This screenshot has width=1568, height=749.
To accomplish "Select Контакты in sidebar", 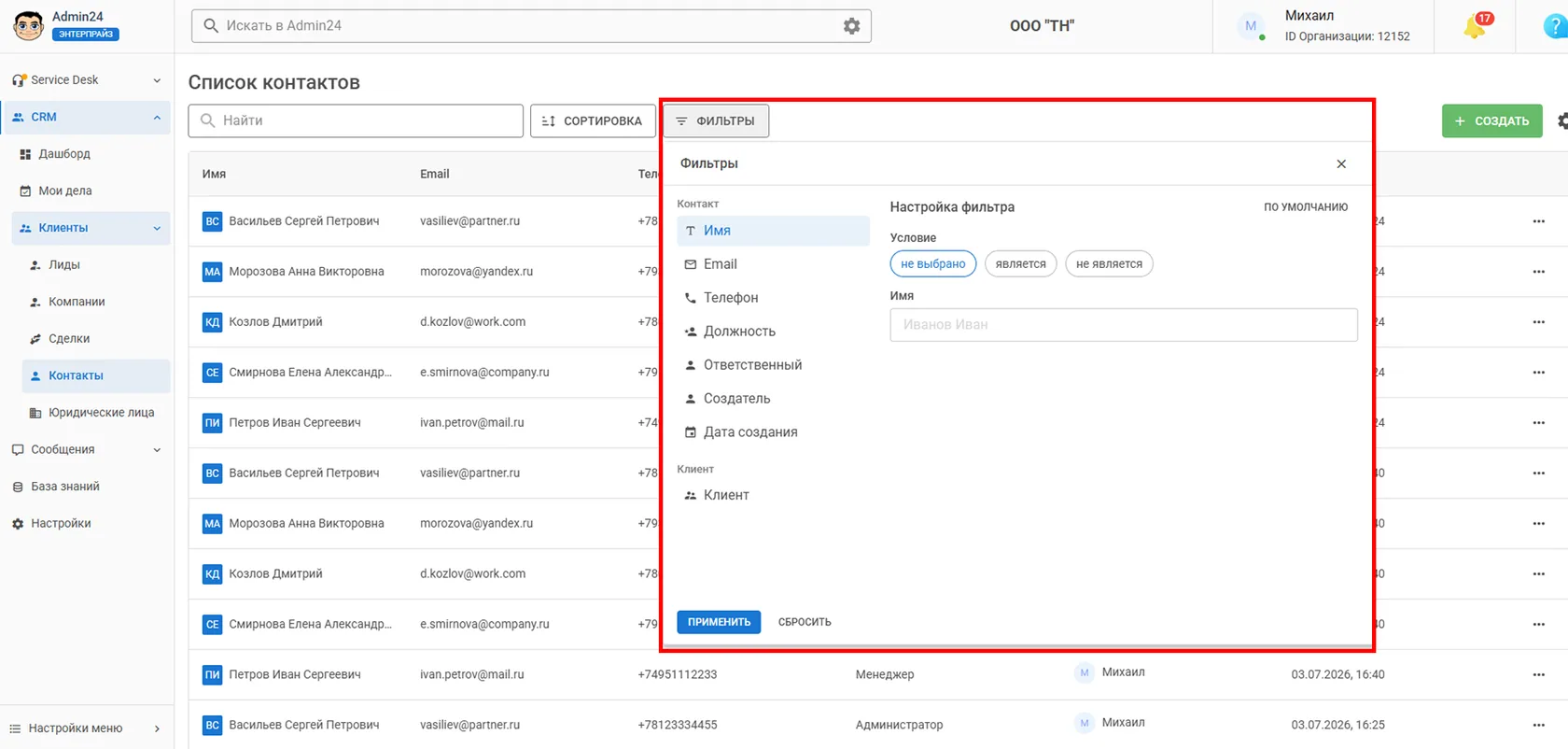I will click(95, 375).
